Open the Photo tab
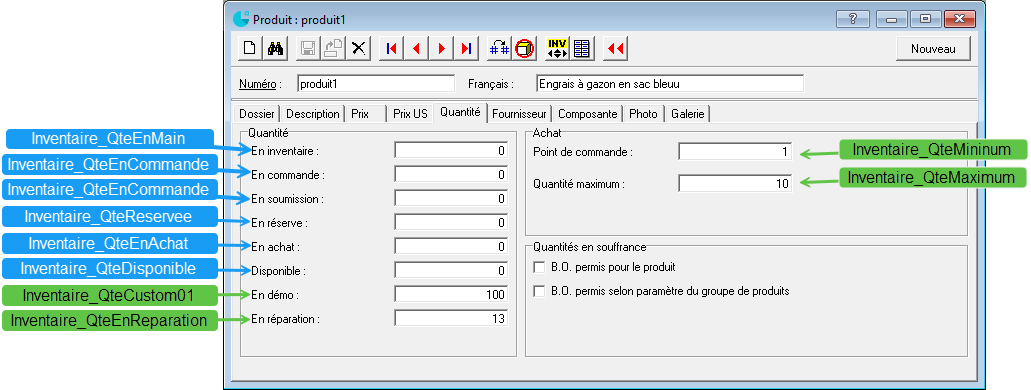 [643, 114]
